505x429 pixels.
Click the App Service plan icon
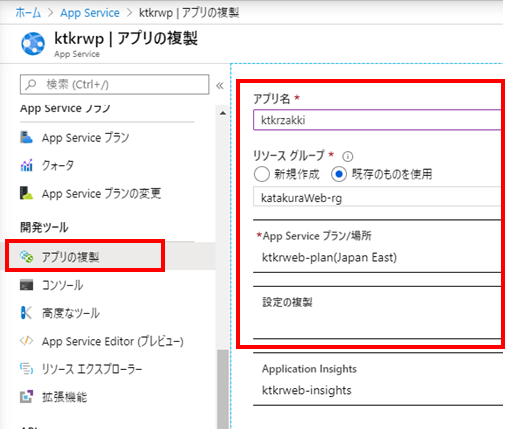click(26, 137)
